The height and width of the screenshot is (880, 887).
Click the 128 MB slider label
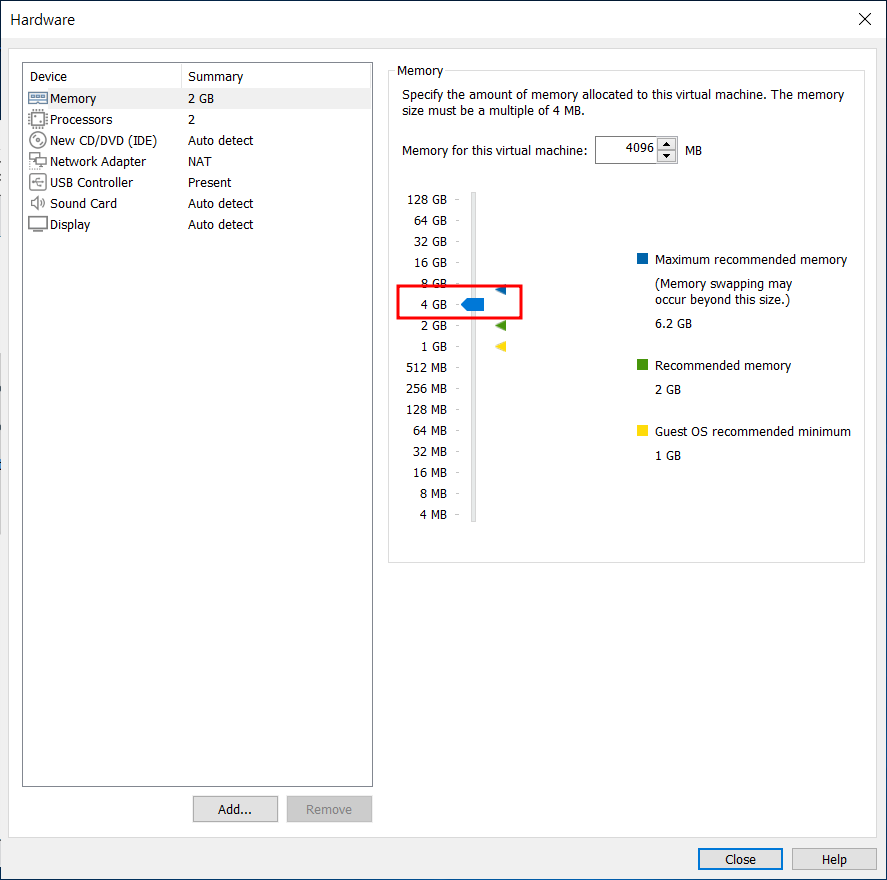[x=426, y=409]
